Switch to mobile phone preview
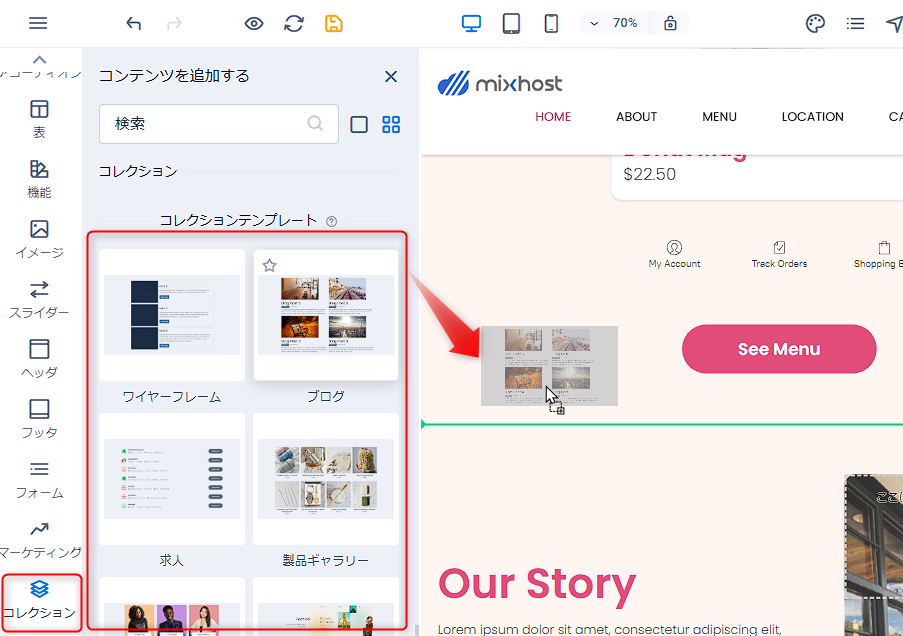This screenshot has height=636, width=903. [551, 23]
